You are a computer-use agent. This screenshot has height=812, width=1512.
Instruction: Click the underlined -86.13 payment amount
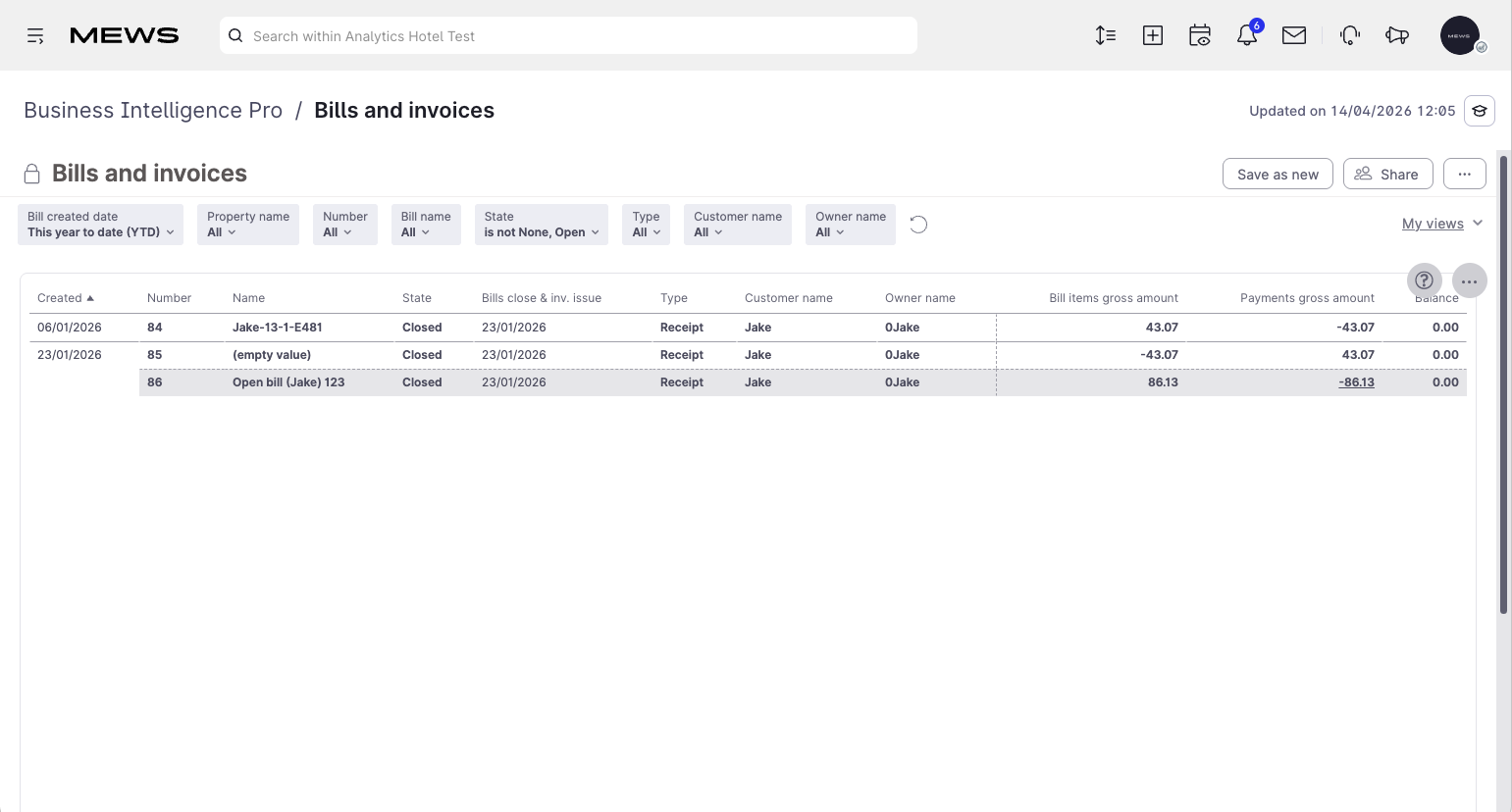click(x=1356, y=382)
